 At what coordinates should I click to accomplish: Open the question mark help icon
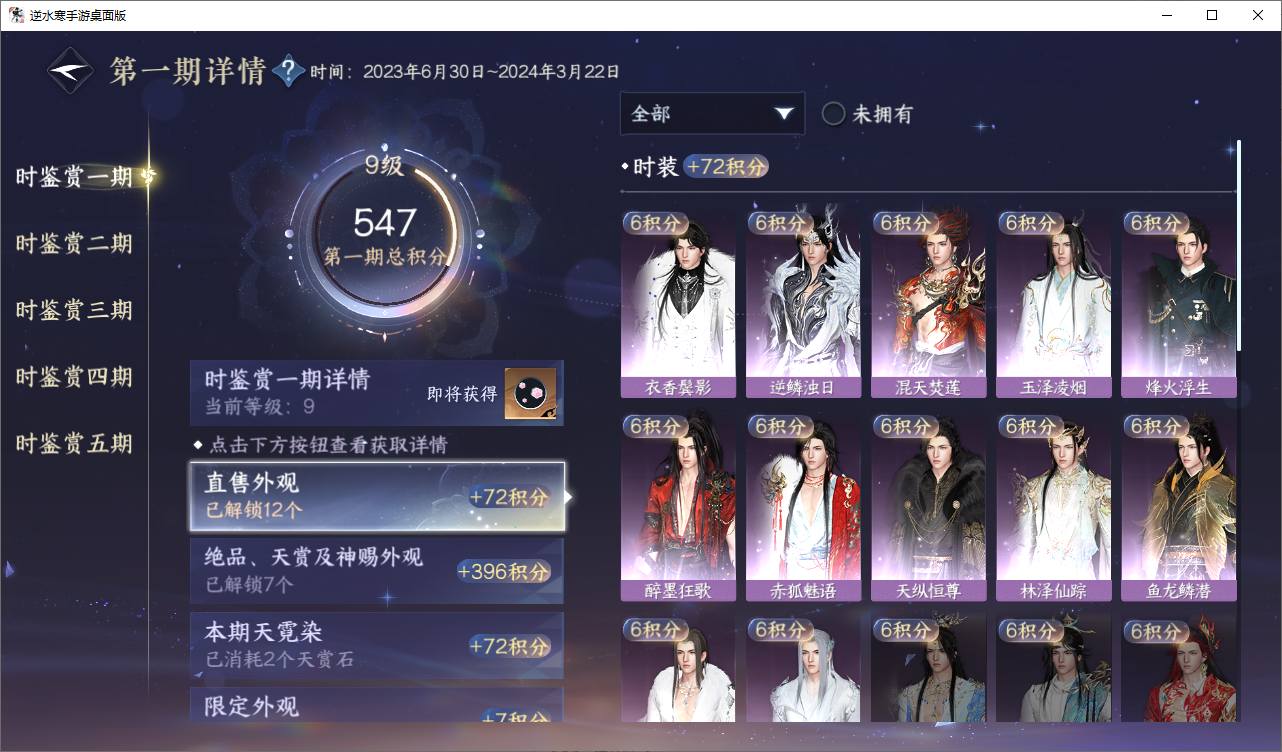click(x=288, y=71)
